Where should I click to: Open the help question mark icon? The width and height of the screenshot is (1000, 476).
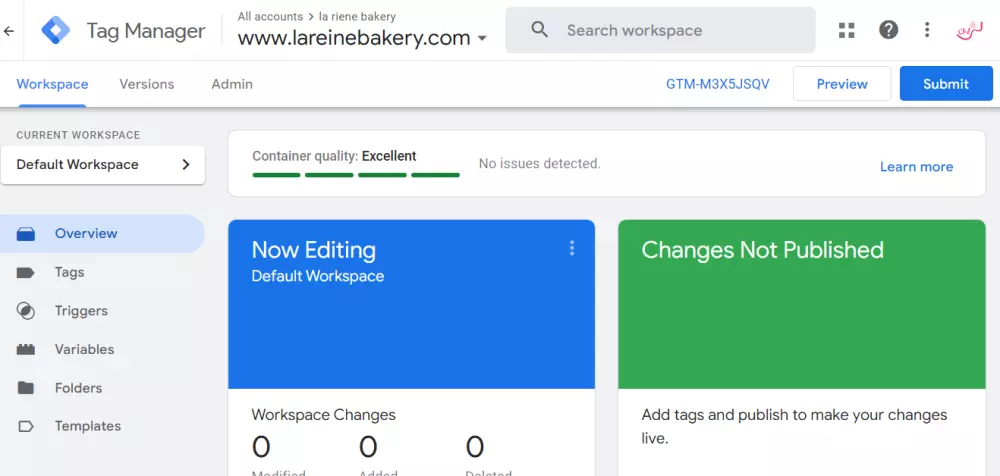click(888, 30)
